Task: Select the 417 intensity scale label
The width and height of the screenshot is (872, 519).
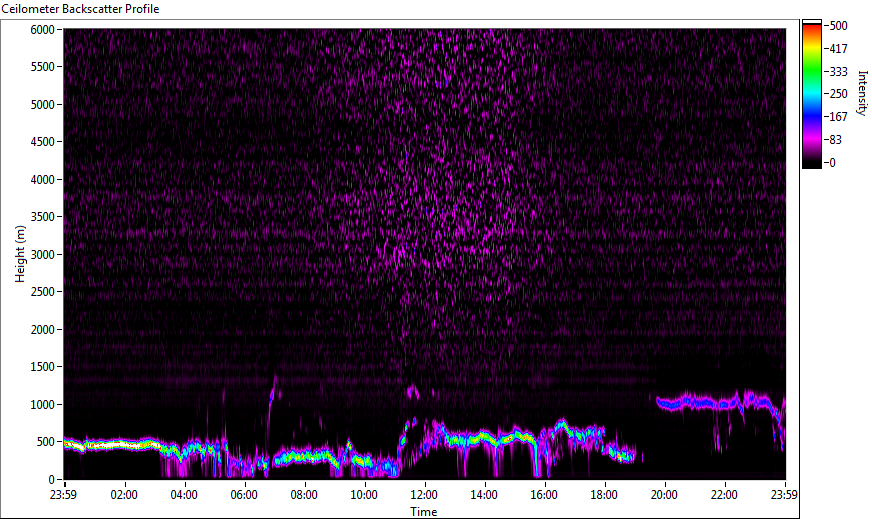Action: point(838,49)
